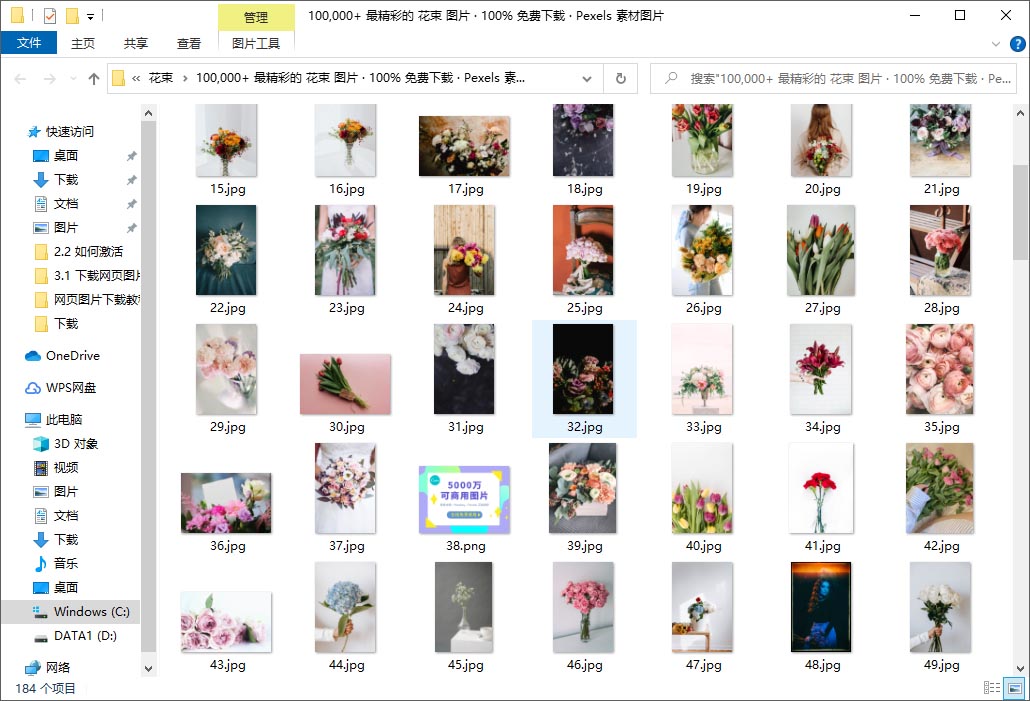Image resolution: width=1030 pixels, height=701 pixels.
Task: Switch to large thumbnails view in status bar
Action: coord(1014,688)
